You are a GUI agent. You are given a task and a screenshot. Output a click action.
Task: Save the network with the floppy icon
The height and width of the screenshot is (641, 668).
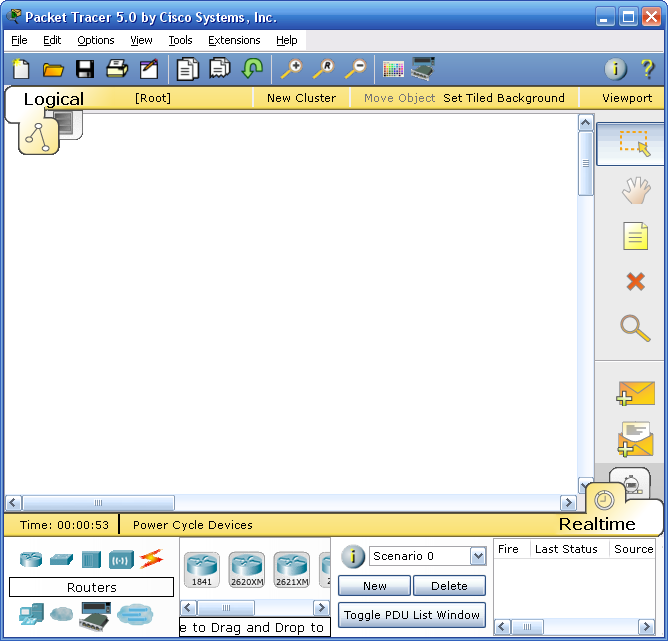85,69
